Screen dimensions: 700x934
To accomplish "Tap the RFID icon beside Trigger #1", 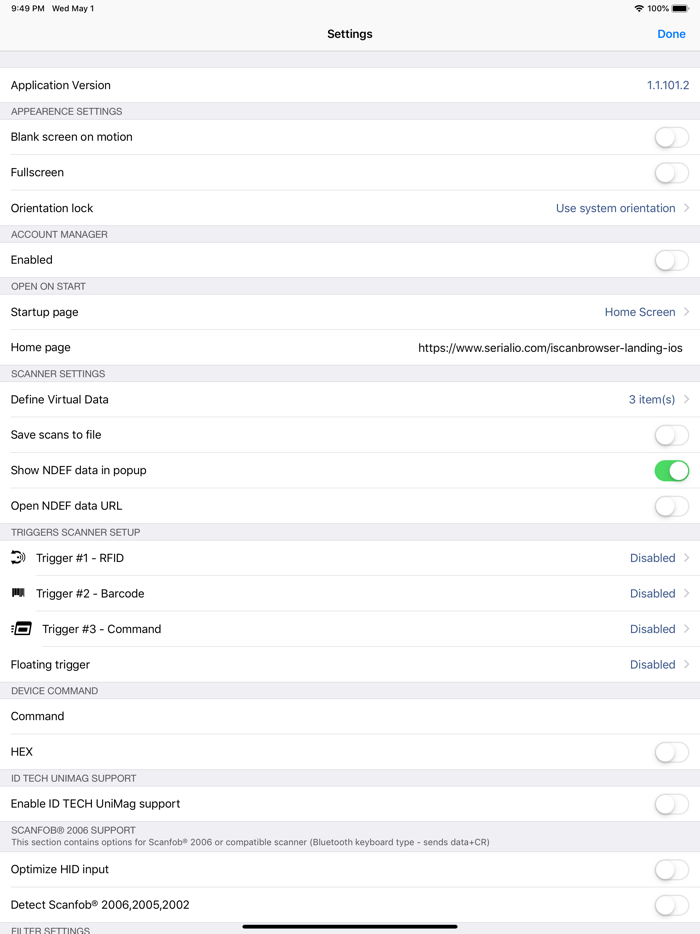I will [x=20, y=557].
